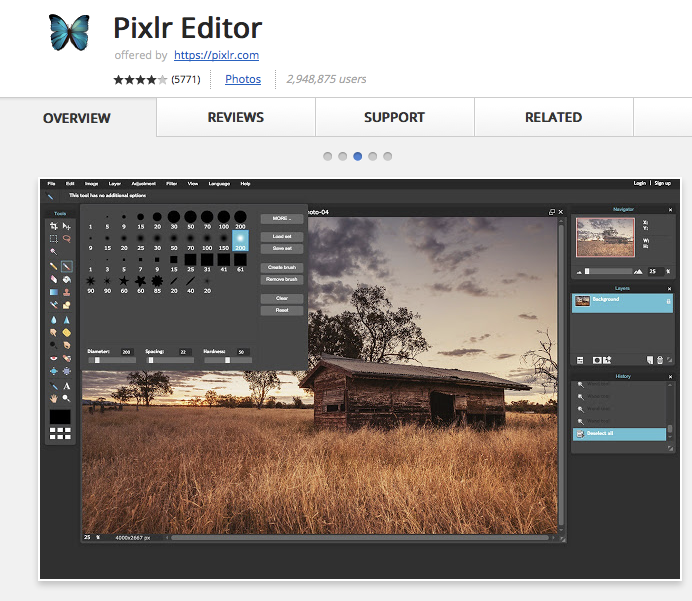Select the Spot Heal bandage tool

[x=67, y=358]
